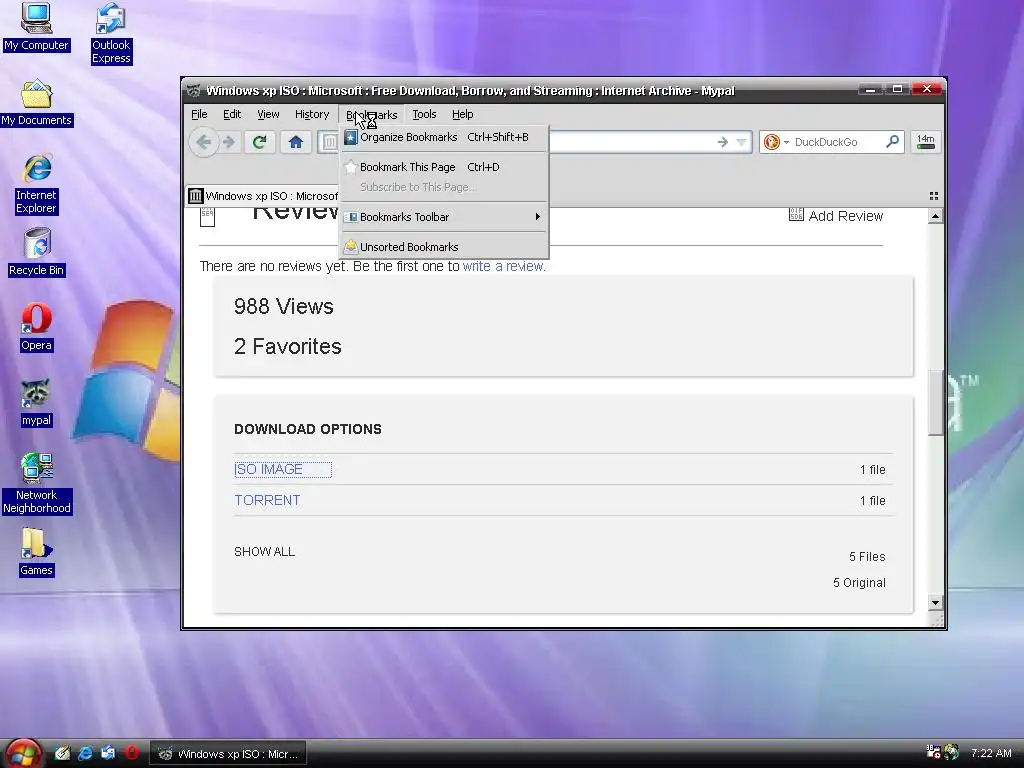Open Games folder desktop shortcut
This screenshot has width=1024, height=768.
[x=36, y=552]
